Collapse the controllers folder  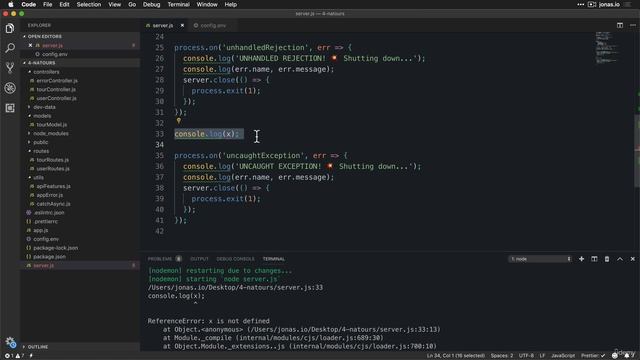pyautogui.click(x=46, y=72)
